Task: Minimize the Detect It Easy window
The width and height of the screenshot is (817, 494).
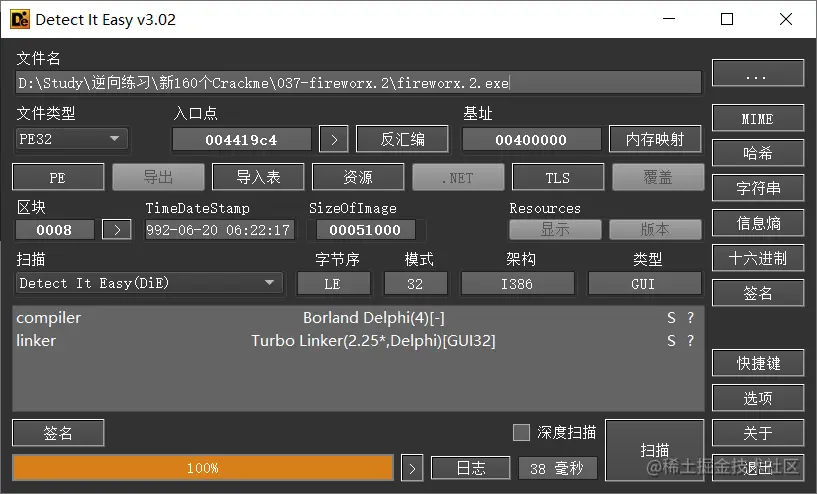Action: pos(669,19)
